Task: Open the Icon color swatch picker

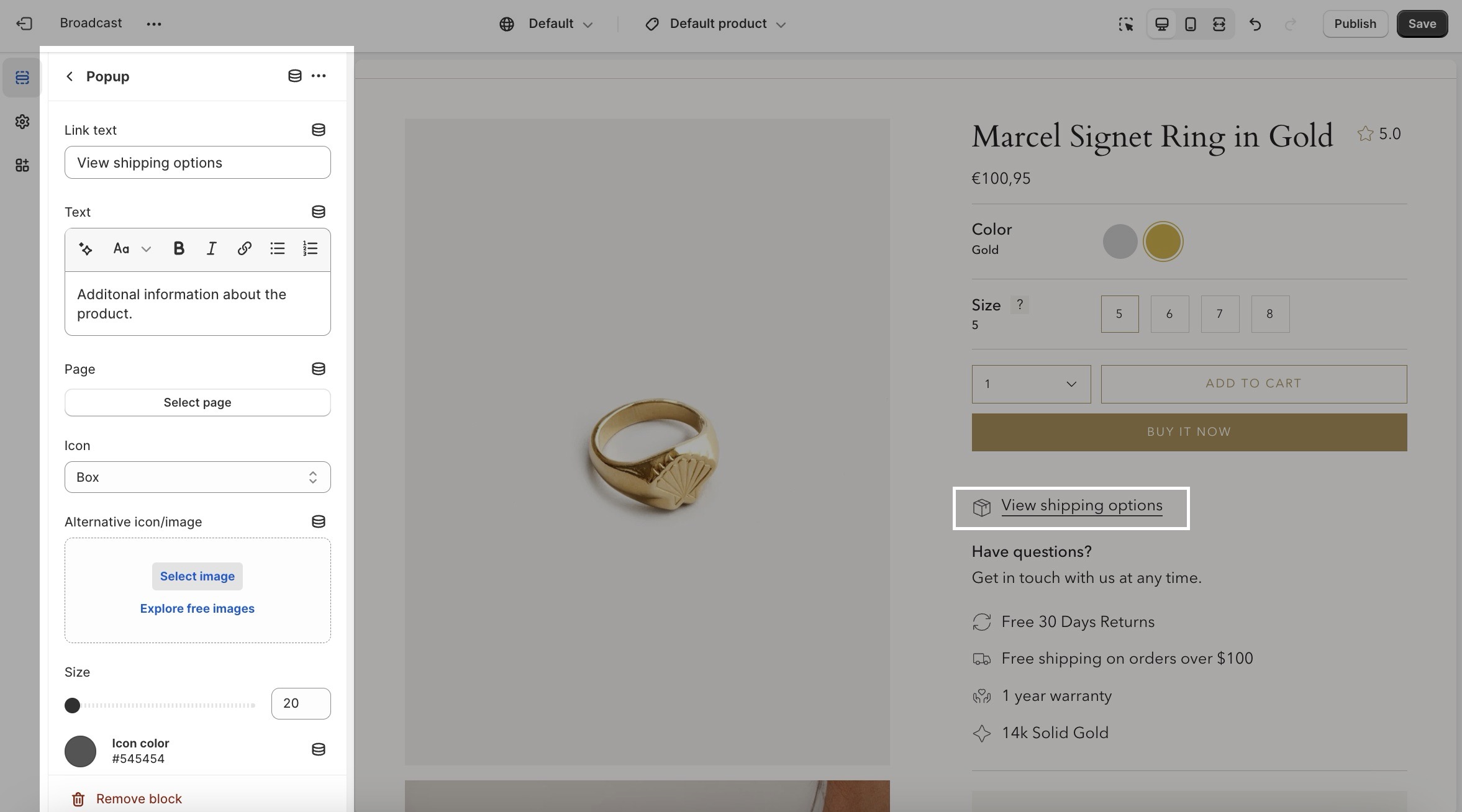Action: pos(81,751)
